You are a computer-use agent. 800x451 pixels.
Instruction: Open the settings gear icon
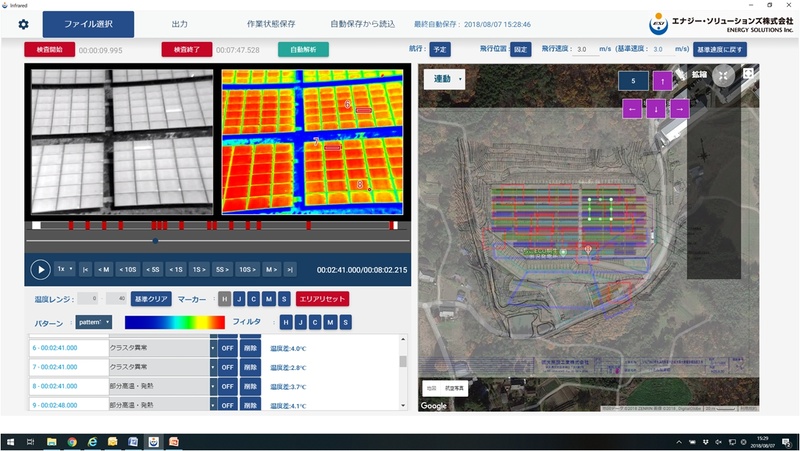click(x=23, y=24)
